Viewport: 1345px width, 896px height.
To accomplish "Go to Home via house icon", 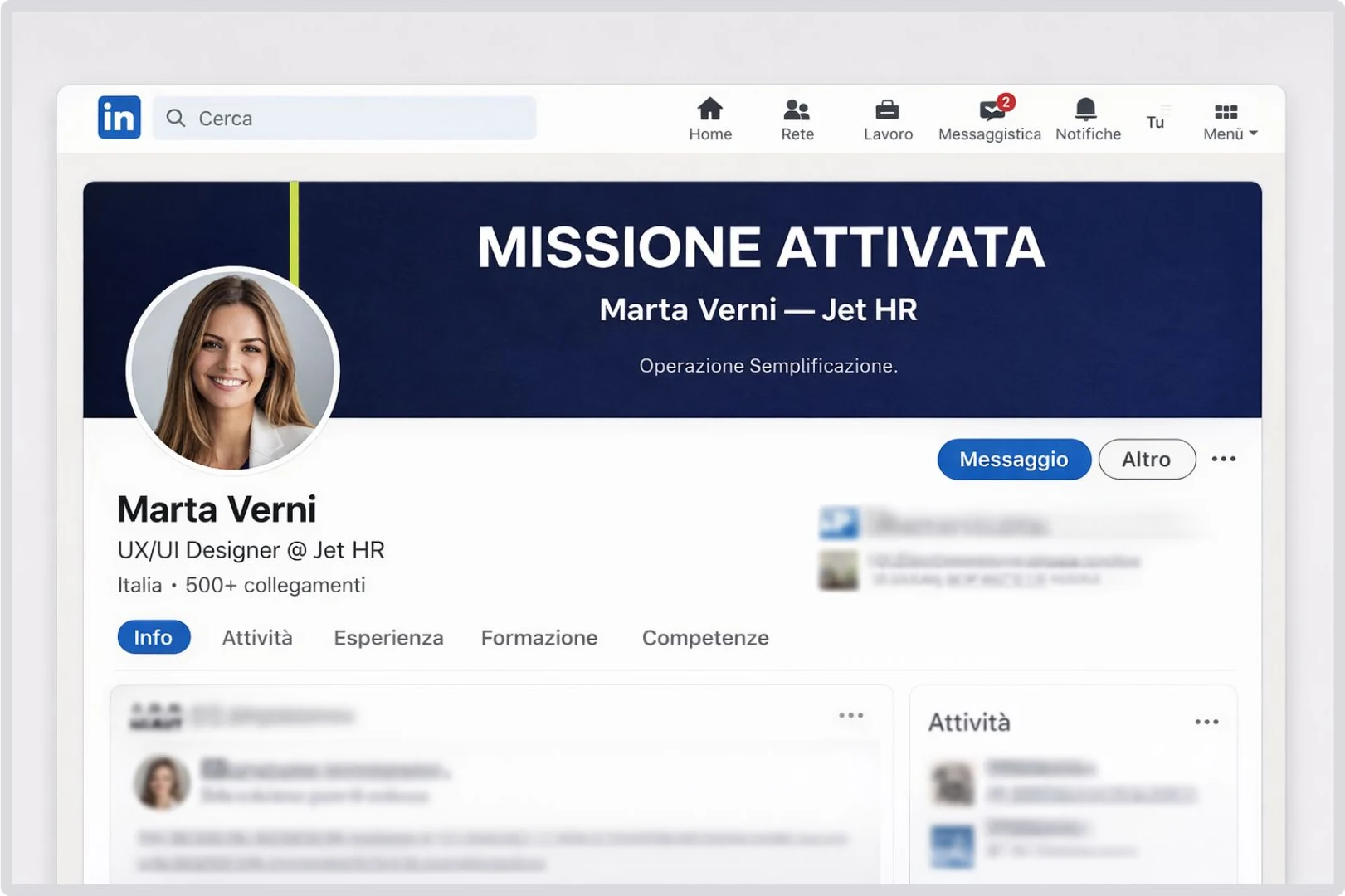I will pos(710,109).
